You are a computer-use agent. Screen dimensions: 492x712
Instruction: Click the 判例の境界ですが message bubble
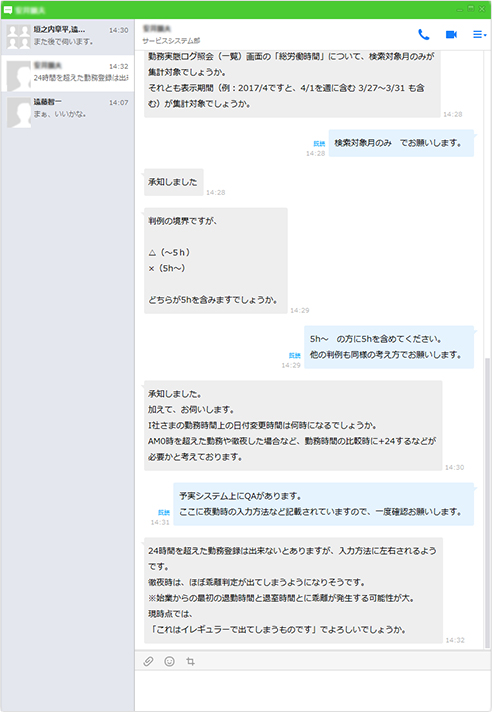pyautogui.click(x=216, y=261)
